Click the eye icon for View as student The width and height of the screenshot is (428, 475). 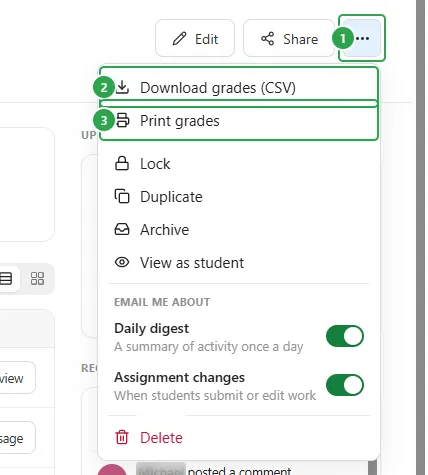(122, 262)
